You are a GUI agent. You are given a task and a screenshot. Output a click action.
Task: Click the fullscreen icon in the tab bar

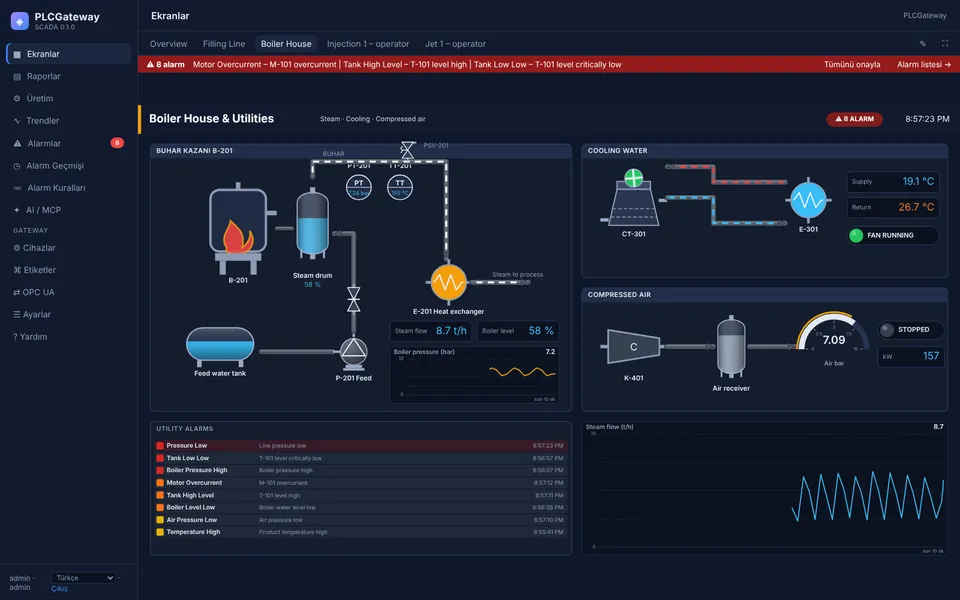tap(945, 43)
